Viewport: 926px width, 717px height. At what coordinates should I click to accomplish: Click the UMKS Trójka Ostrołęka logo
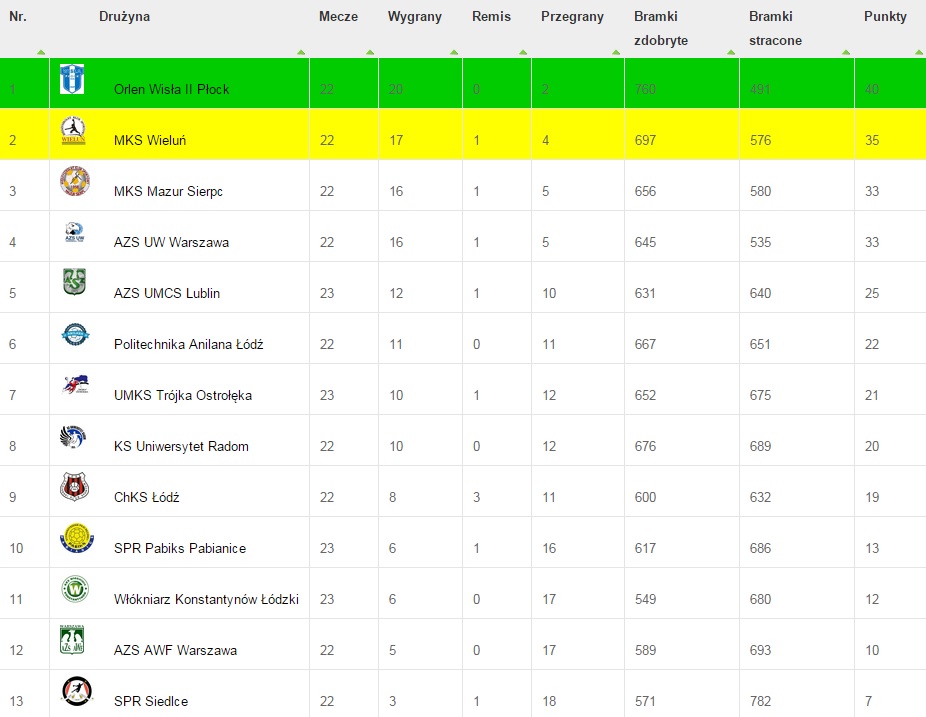tap(74, 385)
